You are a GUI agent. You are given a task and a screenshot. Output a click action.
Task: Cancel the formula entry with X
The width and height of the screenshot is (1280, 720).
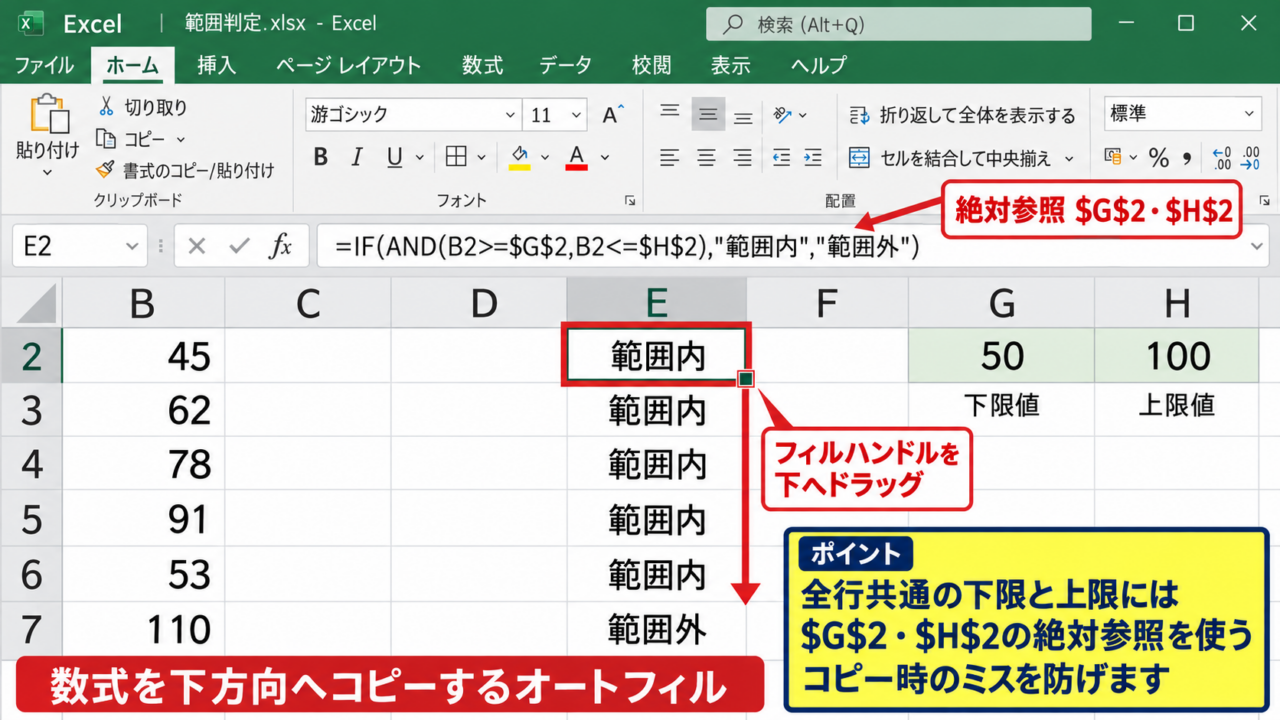197,246
